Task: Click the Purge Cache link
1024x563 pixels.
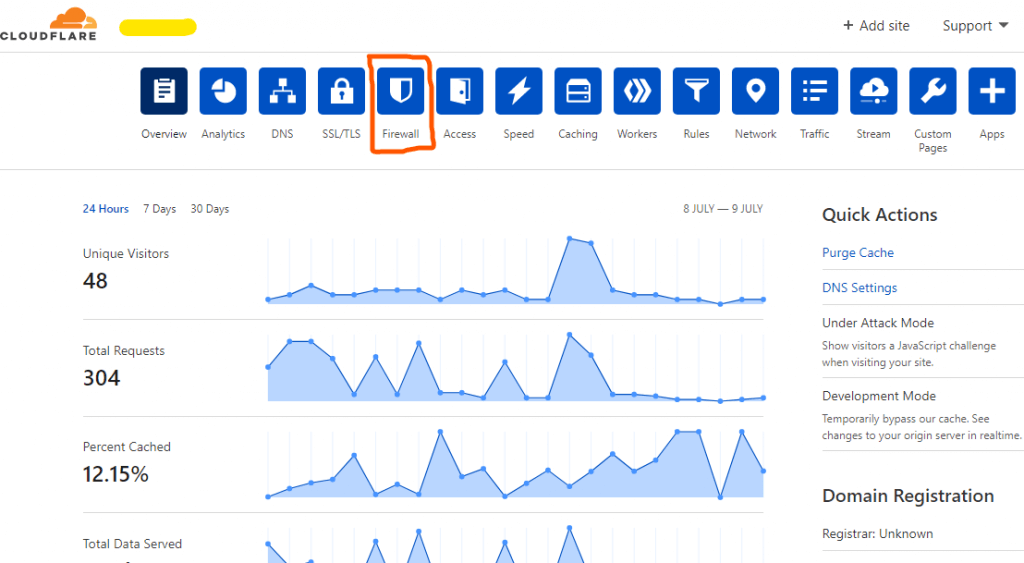Action: (858, 253)
